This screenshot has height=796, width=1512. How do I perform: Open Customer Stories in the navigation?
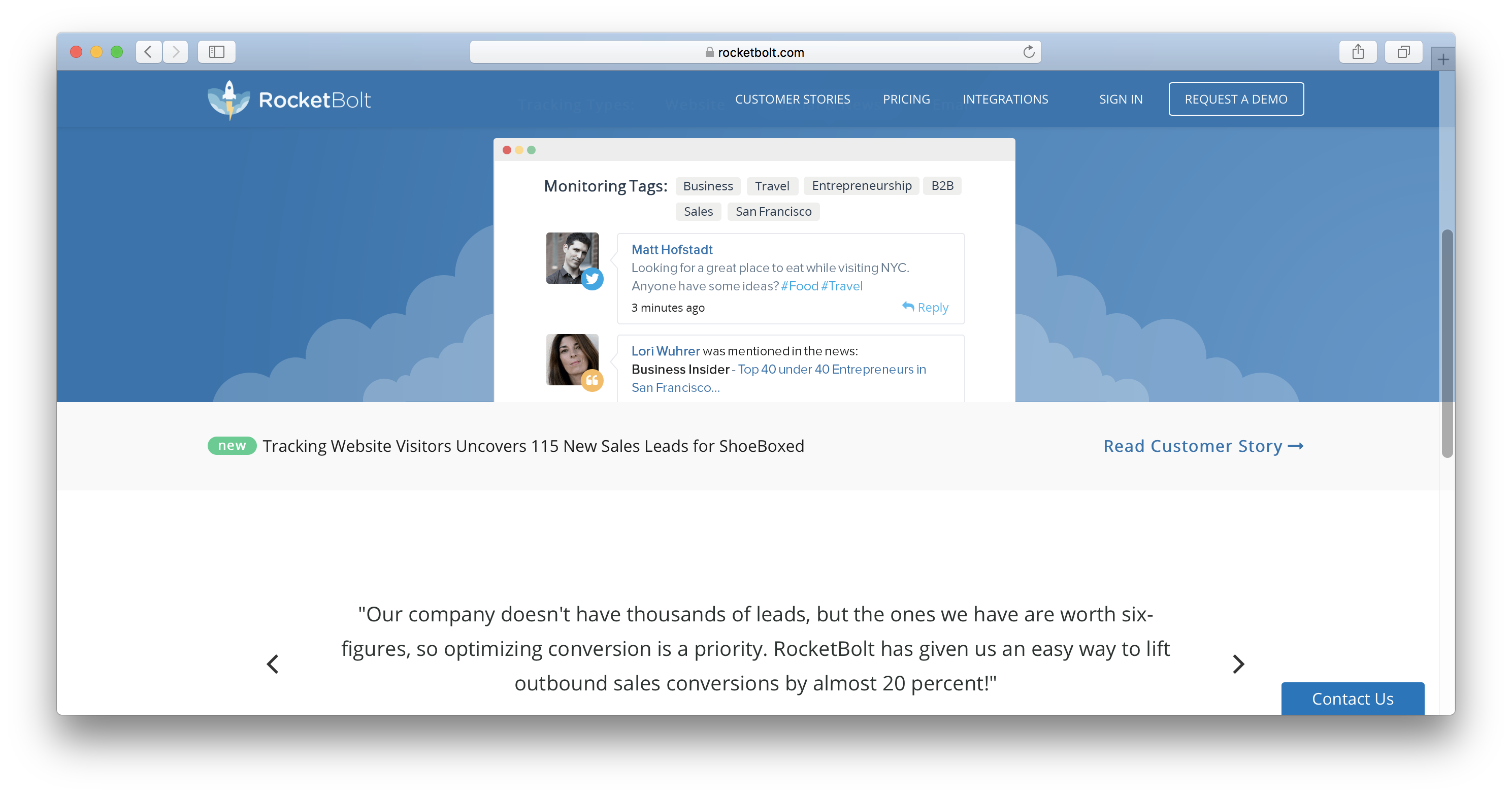coord(793,99)
